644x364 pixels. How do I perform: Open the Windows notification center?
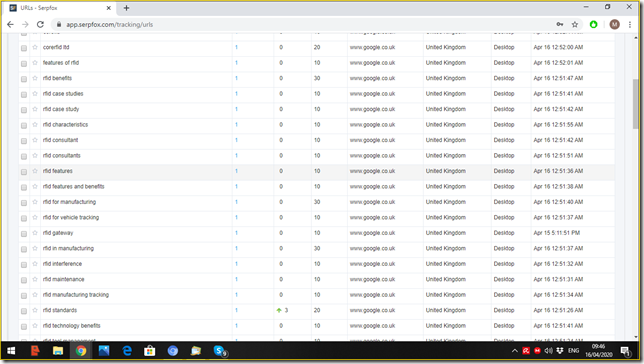click(626, 351)
